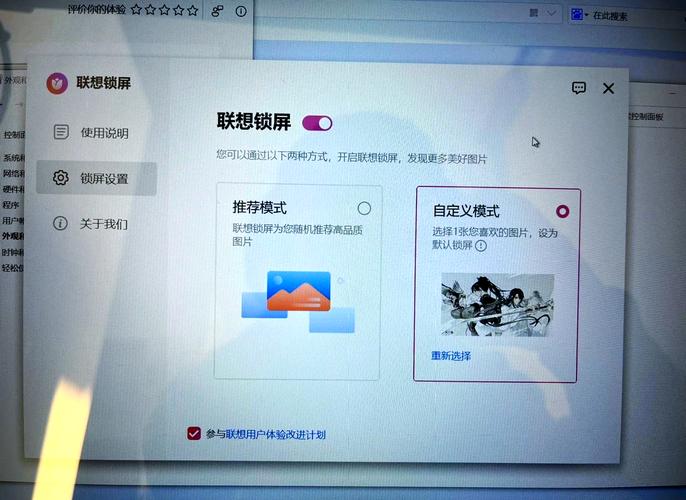Click the 自定义模式 card title
The image size is (686, 500).
466,211
